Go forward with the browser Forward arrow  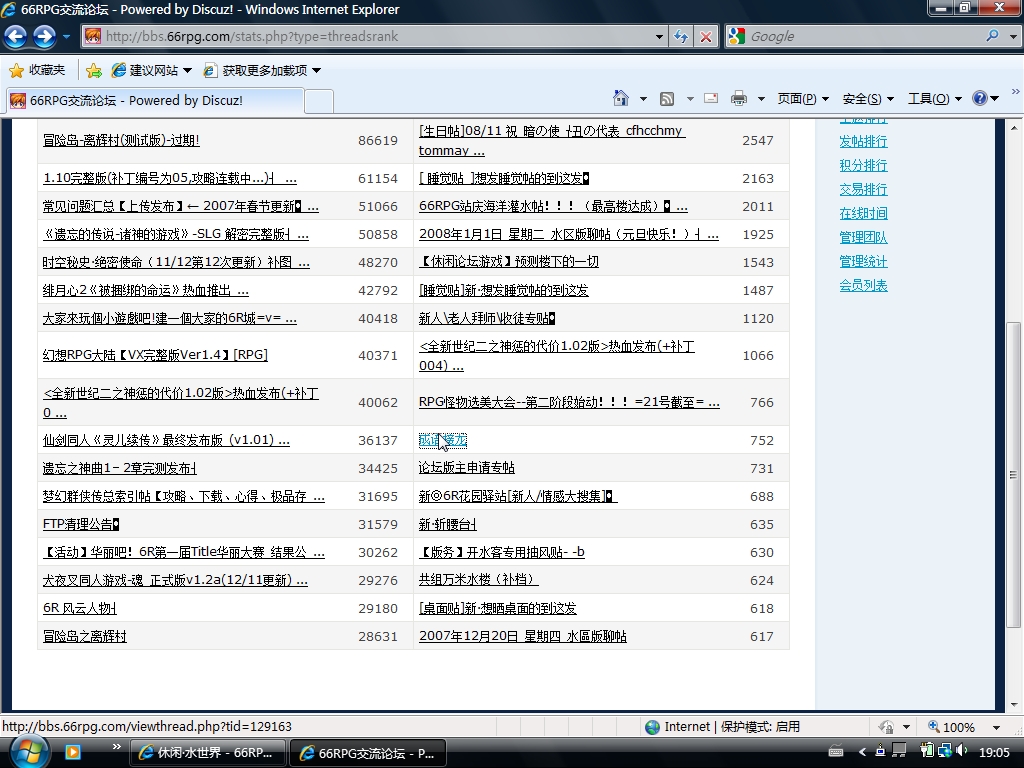point(44,37)
